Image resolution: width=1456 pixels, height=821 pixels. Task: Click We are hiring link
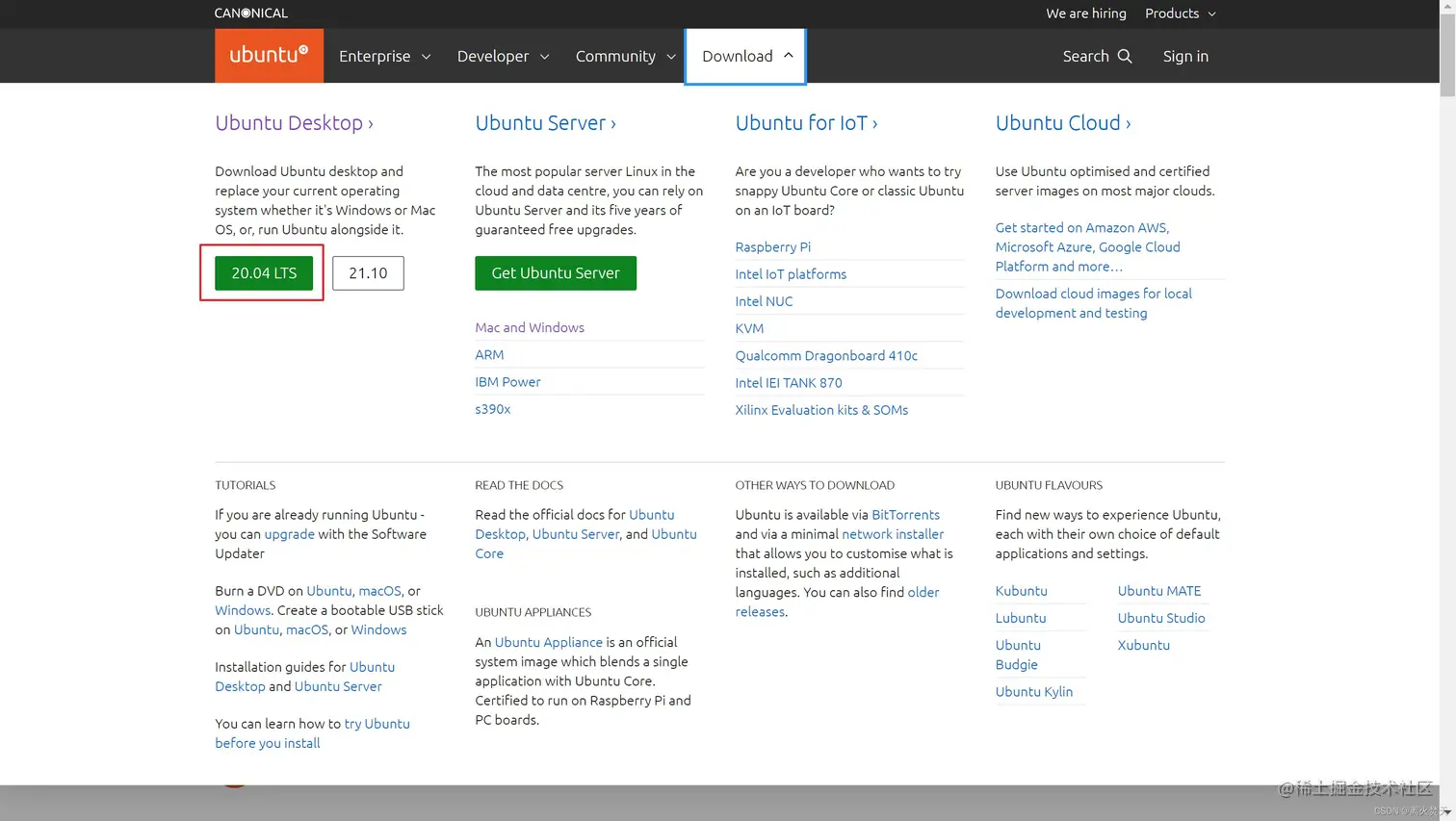pos(1086,13)
